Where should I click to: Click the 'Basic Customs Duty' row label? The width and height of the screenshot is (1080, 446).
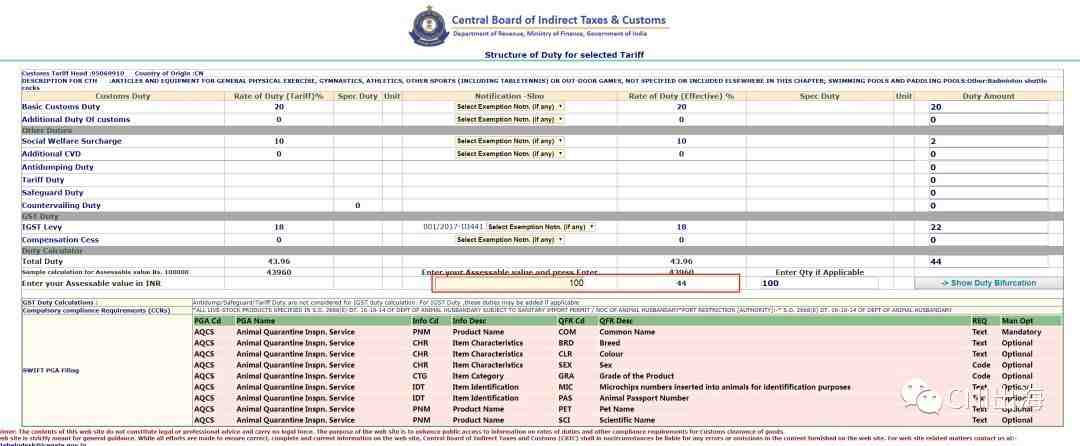coord(61,107)
